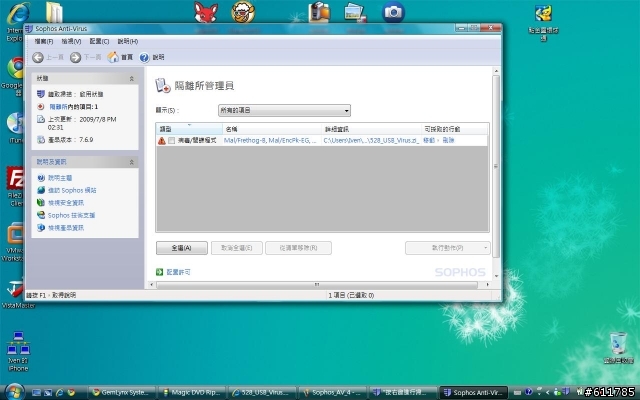
Task: Click the green book icon for security information
Action: (41, 202)
